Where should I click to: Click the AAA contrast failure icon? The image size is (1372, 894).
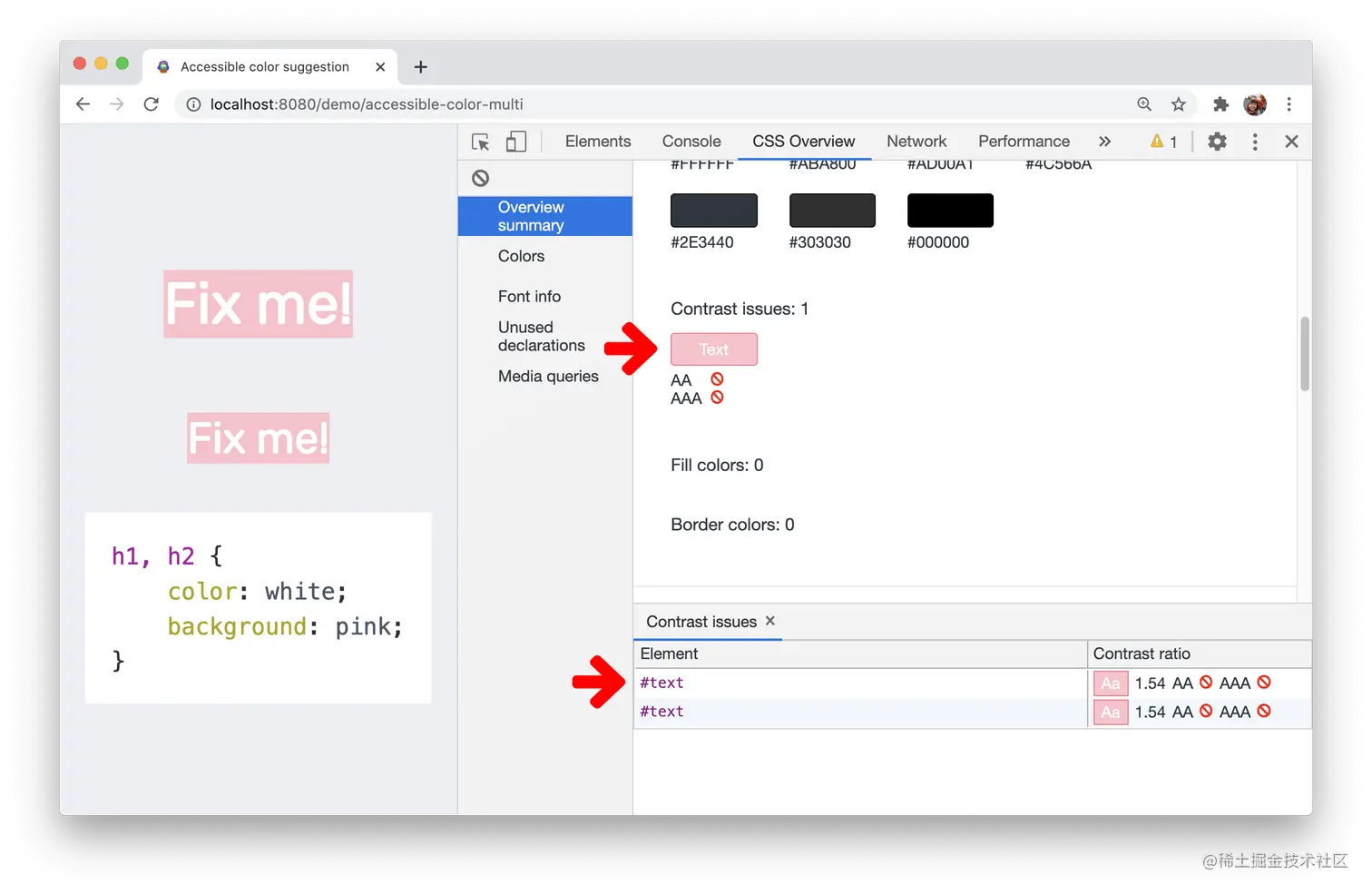[x=716, y=398]
